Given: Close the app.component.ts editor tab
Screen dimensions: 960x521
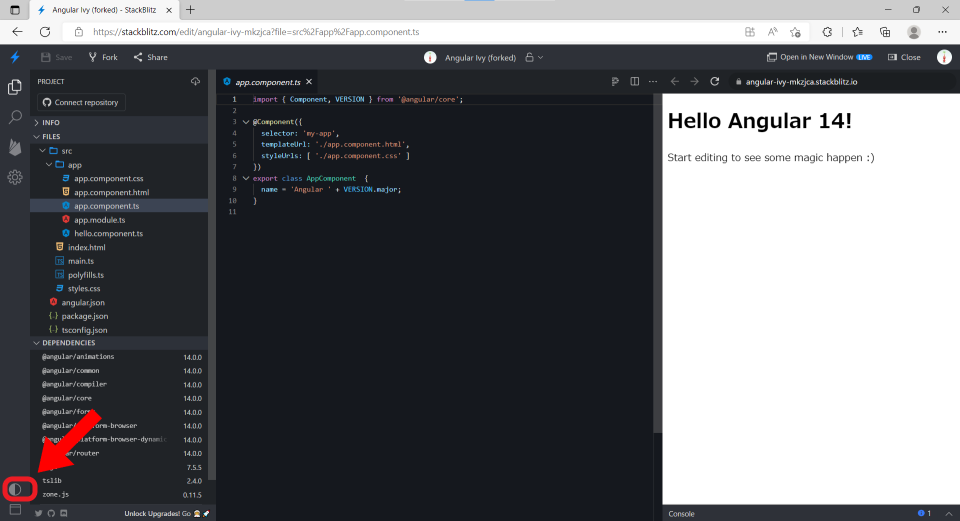Looking at the screenshot, I should pyautogui.click(x=309, y=81).
